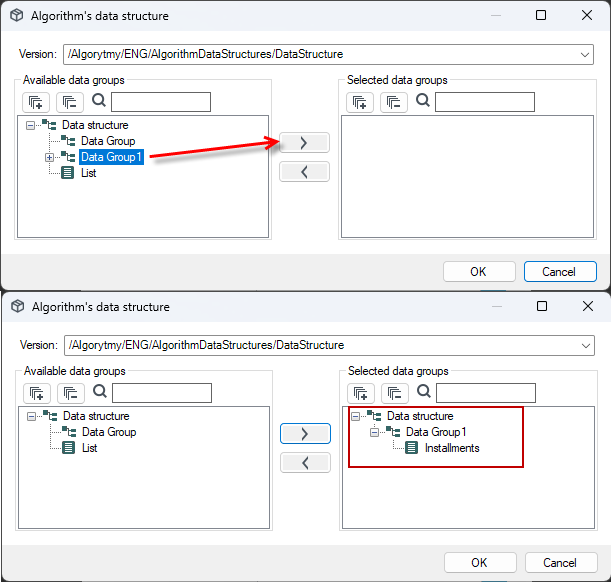Open Version dropdown in bottom window

click(x=586, y=346)
